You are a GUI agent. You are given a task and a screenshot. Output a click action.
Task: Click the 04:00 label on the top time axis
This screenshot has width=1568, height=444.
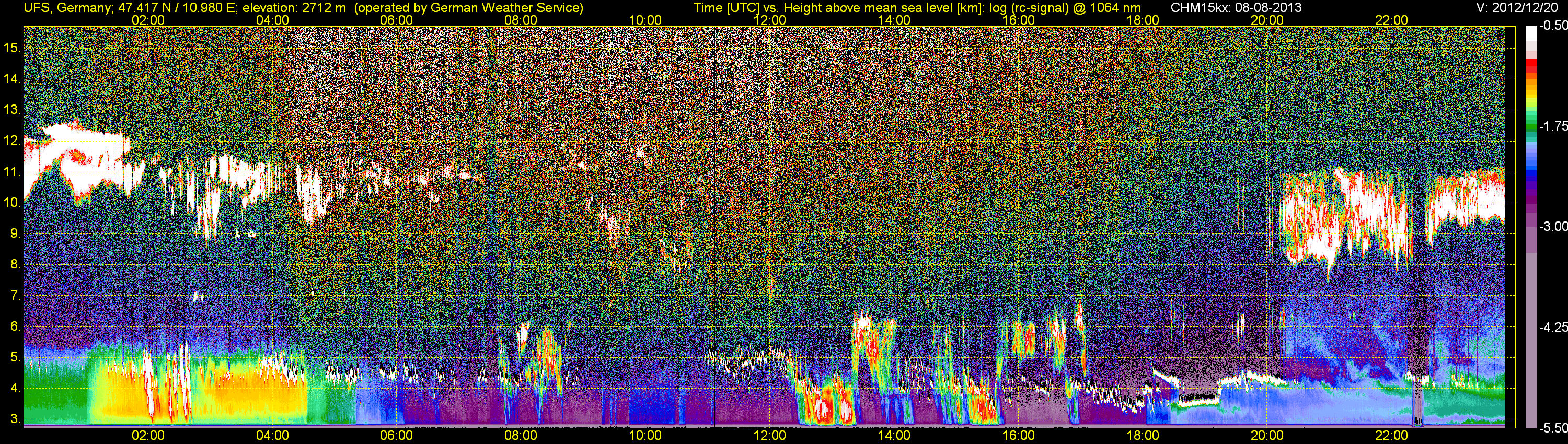(x=272, y=20)
